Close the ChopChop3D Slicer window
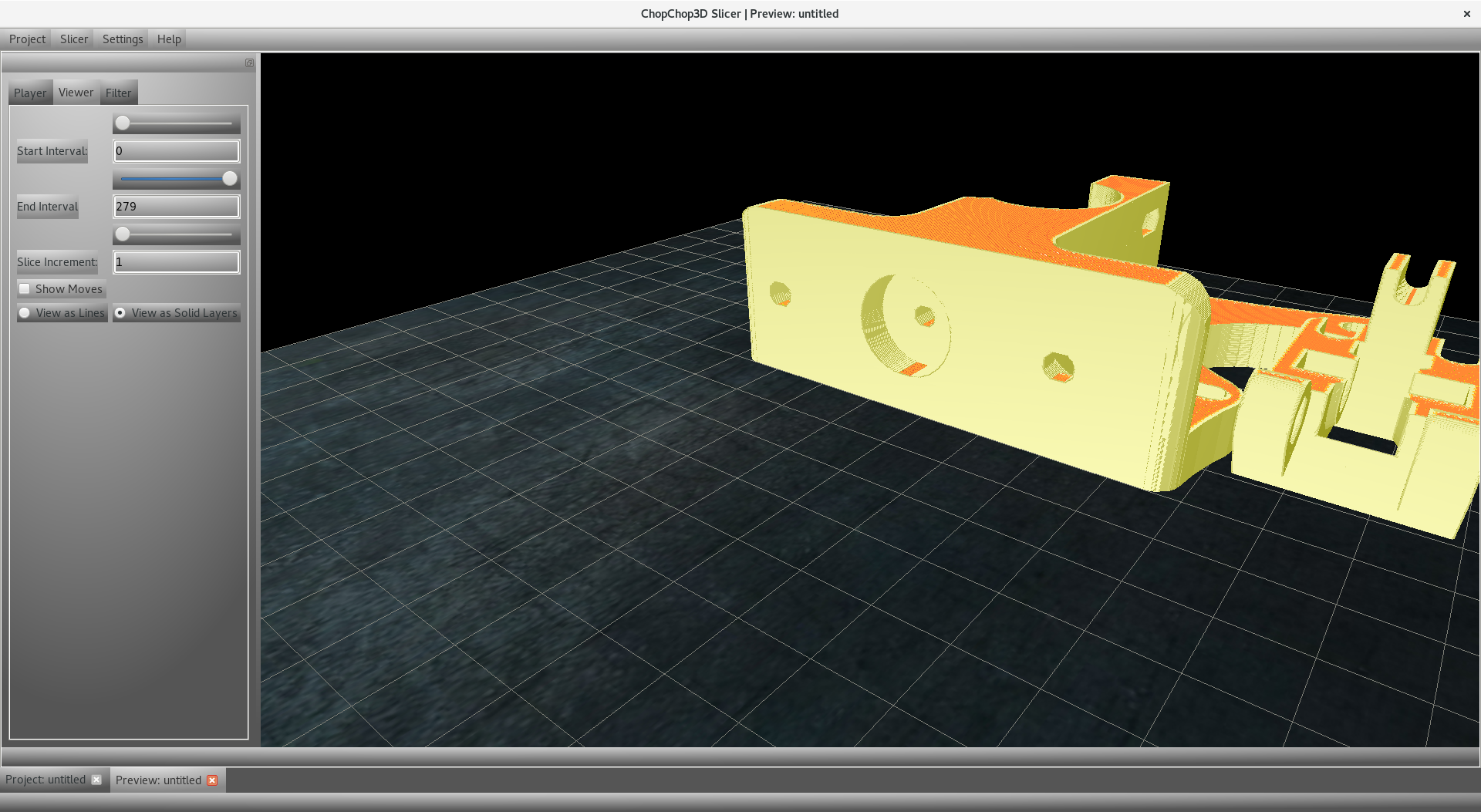Image resolution: width=1481 pixels, height=812 pixels. pos(1467,14)
